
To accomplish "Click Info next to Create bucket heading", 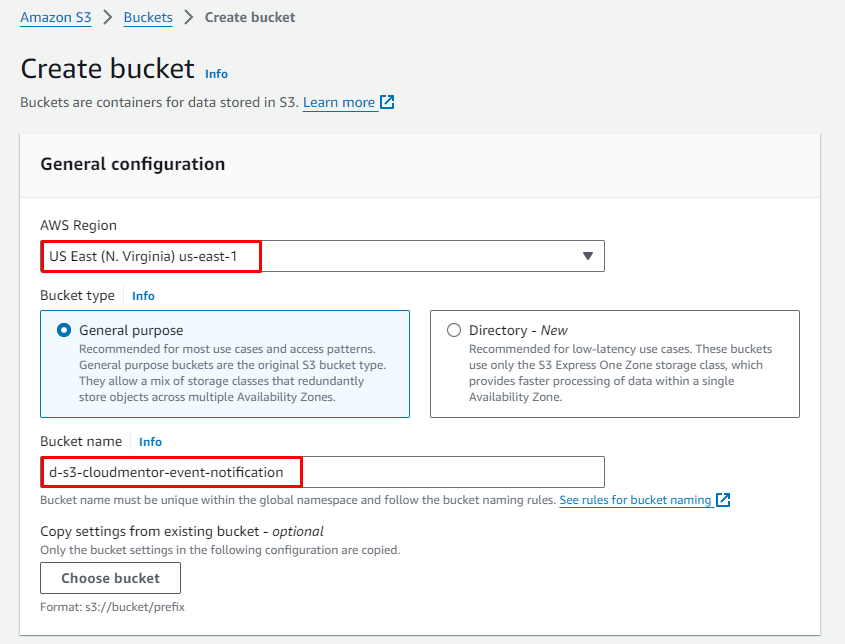I will [216, 74].
